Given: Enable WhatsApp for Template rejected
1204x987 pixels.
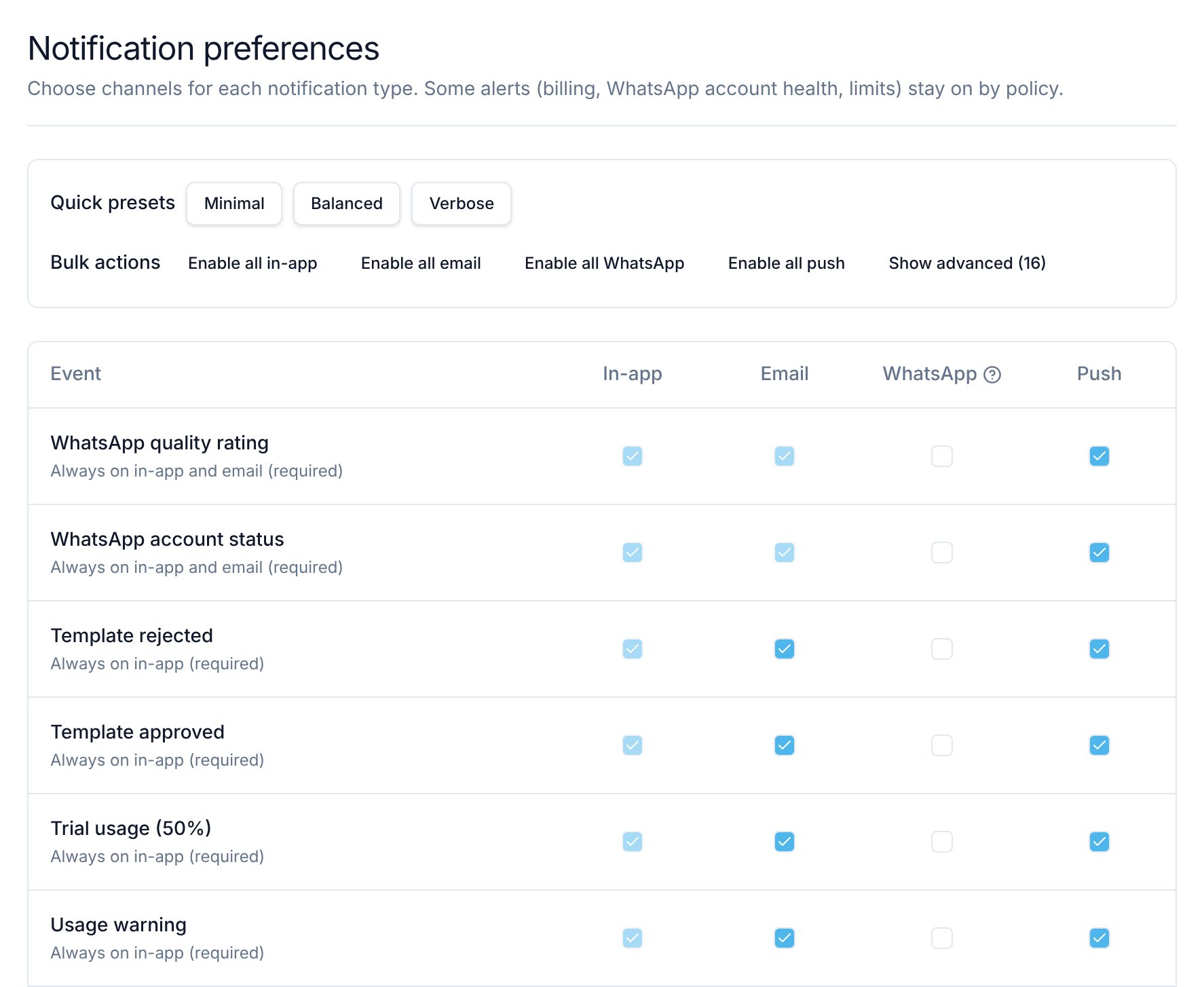Looking at the screenshot, I should (942, 649).
